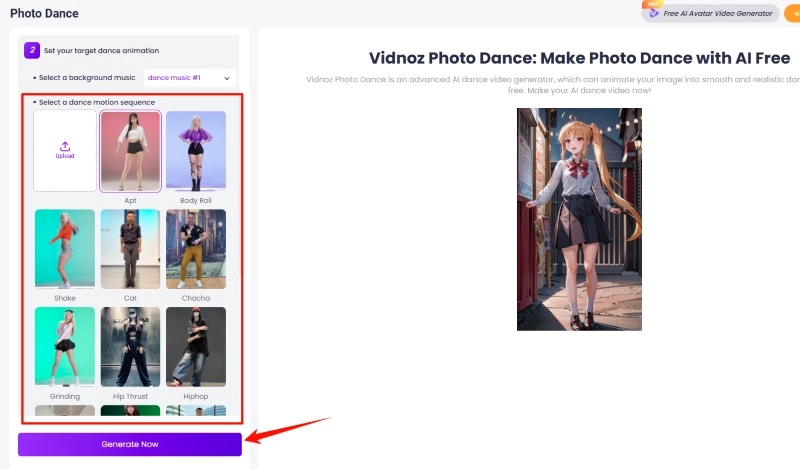Click the anime girl preview image
800x469 pixels.
(579, 219)
